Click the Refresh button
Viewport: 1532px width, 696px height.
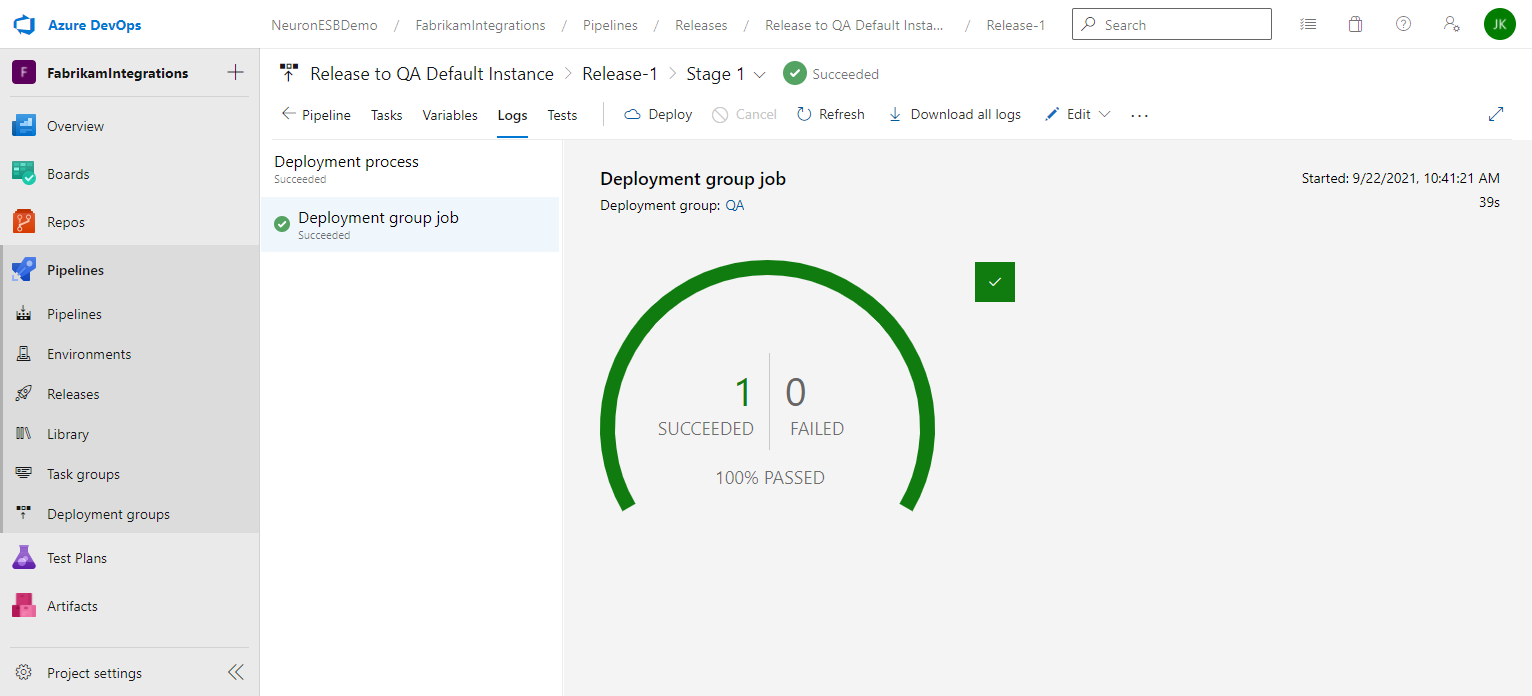(831, 114)
